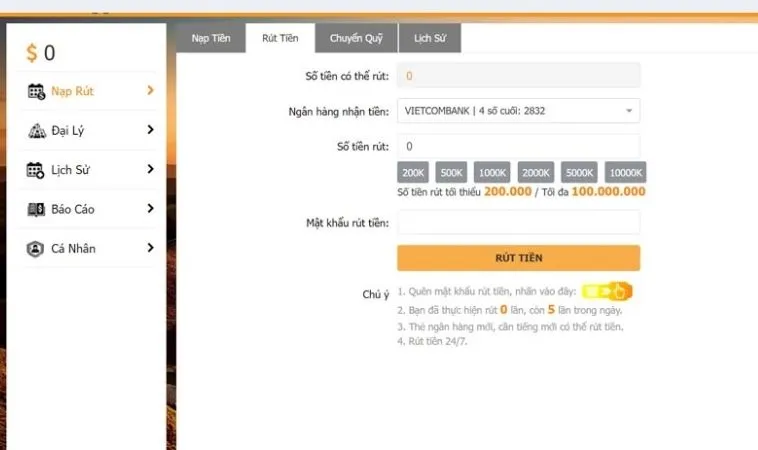Choose the 2000K quick amount

pyautogui.click(x=536, y=173)
